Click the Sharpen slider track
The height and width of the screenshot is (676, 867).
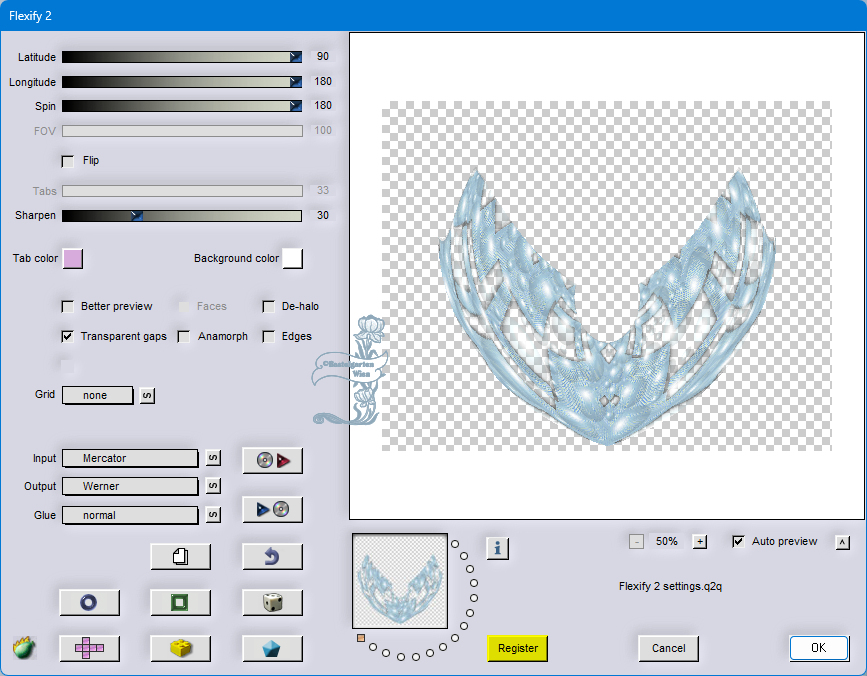point(182,215)
